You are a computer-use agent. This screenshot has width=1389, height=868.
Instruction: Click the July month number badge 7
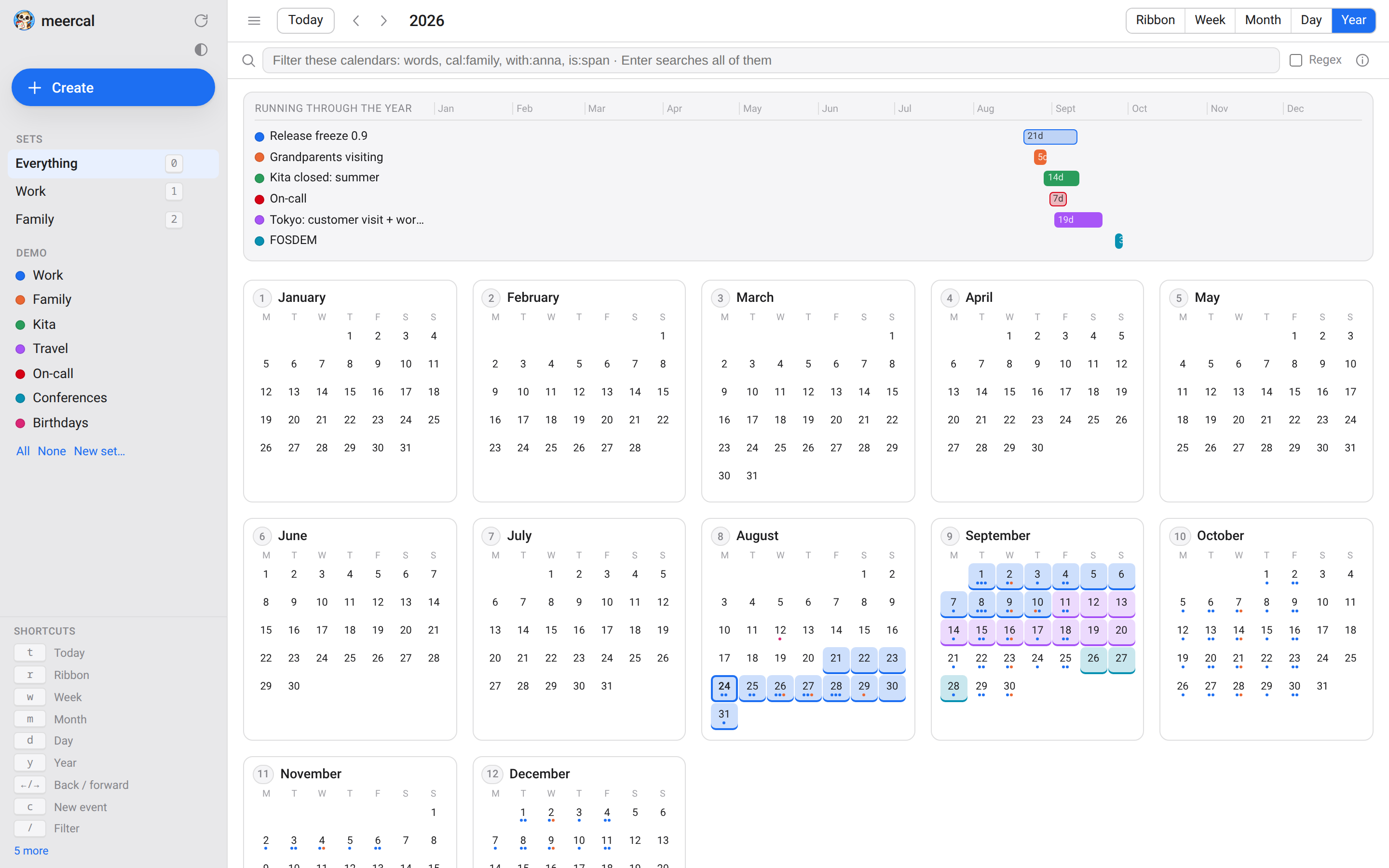(x=491, y=536)
